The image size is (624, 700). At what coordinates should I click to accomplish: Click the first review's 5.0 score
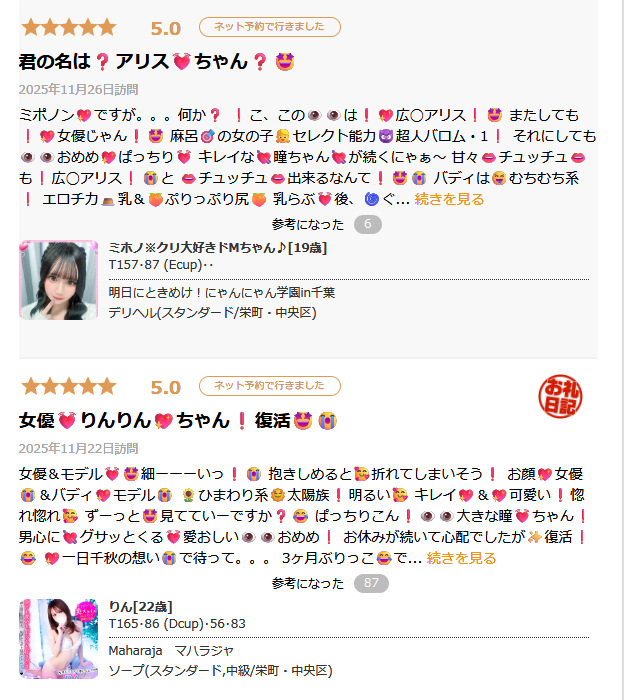click(166, 29)
